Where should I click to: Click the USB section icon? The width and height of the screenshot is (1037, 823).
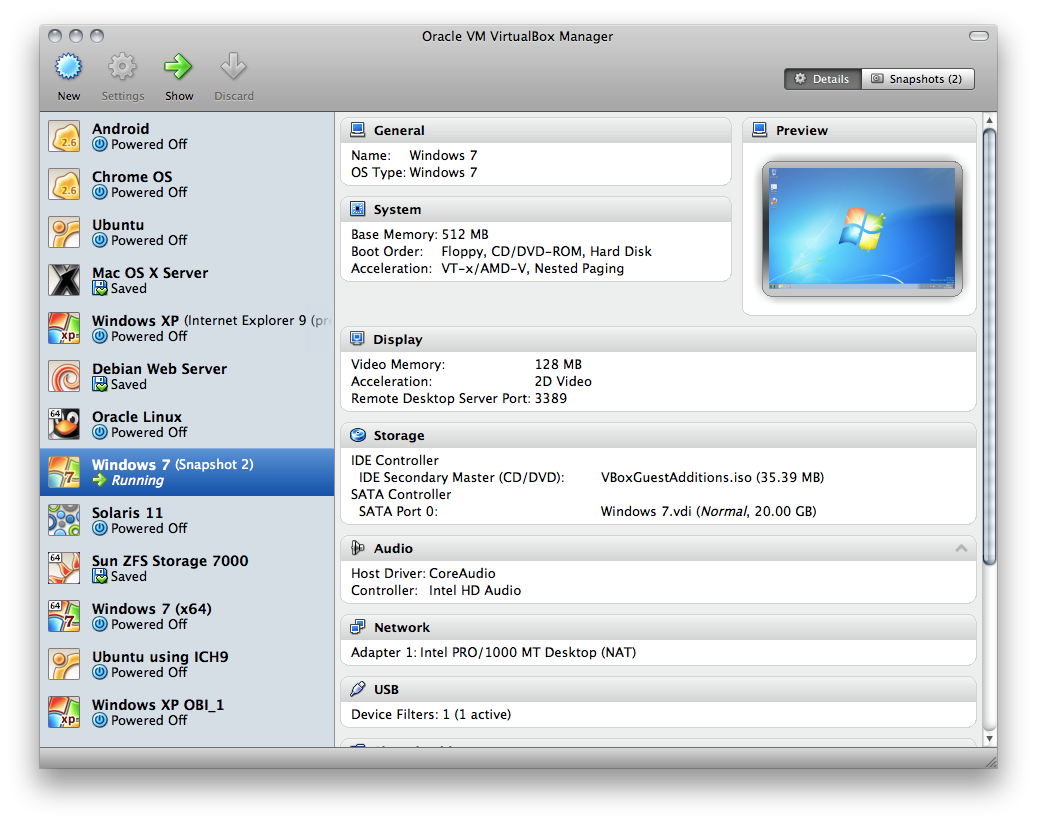358,689
